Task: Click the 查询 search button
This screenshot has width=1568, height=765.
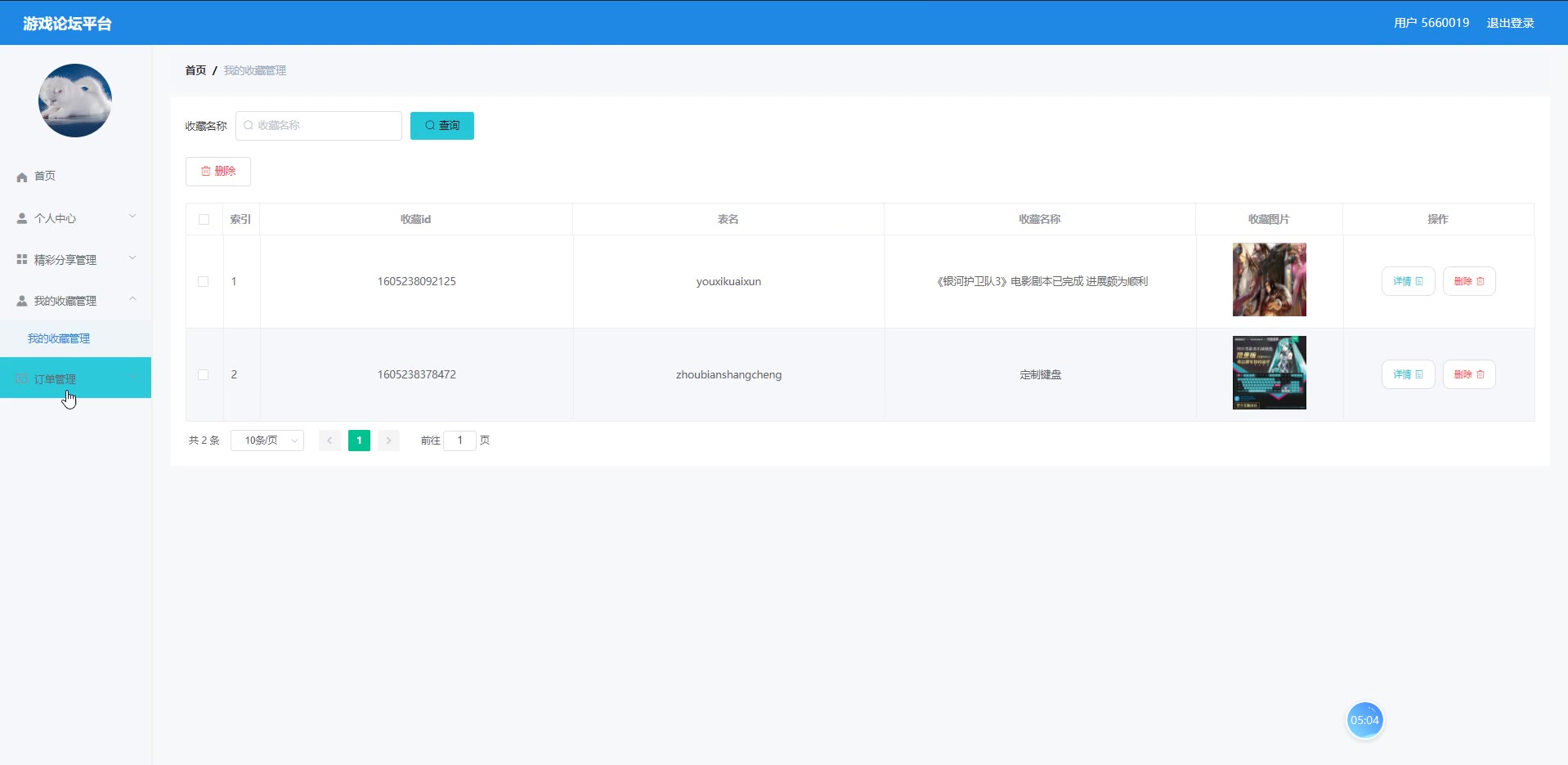Action: (442, 126)
